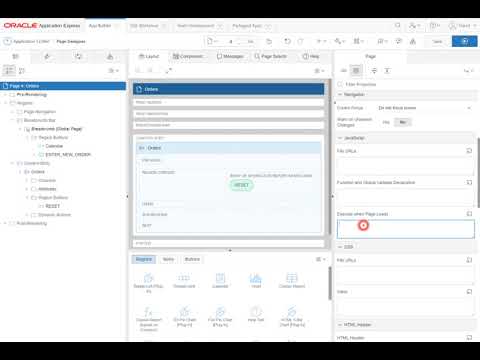Set Warn on Unsaved Changes to No
480x360 pixels.
403,122
